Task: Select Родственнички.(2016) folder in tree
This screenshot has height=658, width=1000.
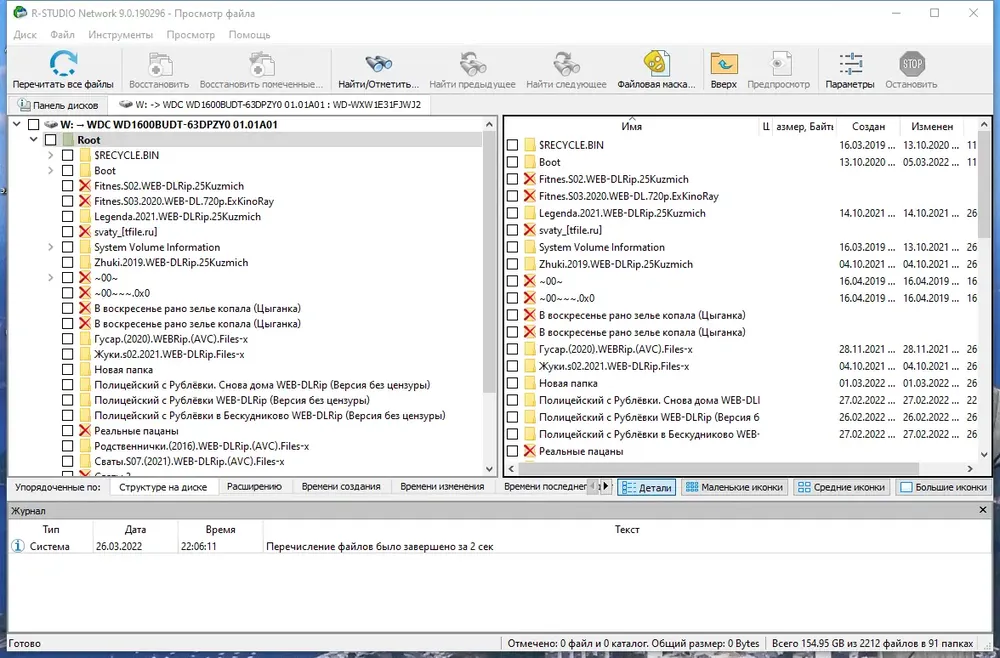Action: coord(202,446)
